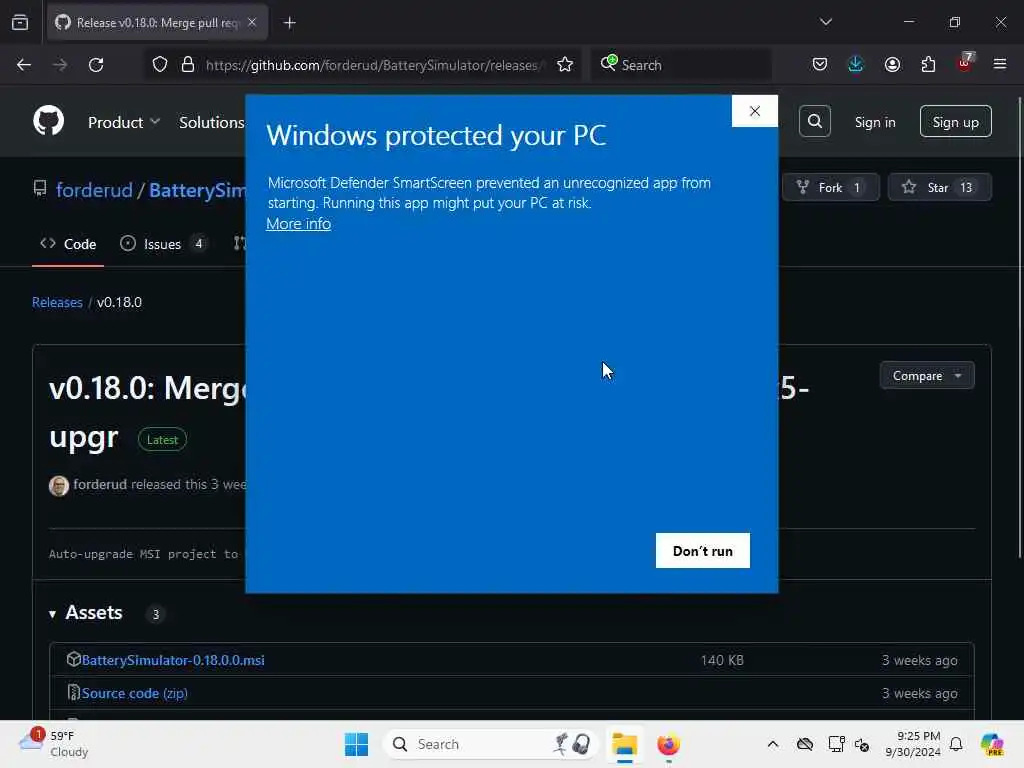Open the Copilot preview icon in taskbar
The height and width of the screenshot is (768, 1024).
(992, 744)
